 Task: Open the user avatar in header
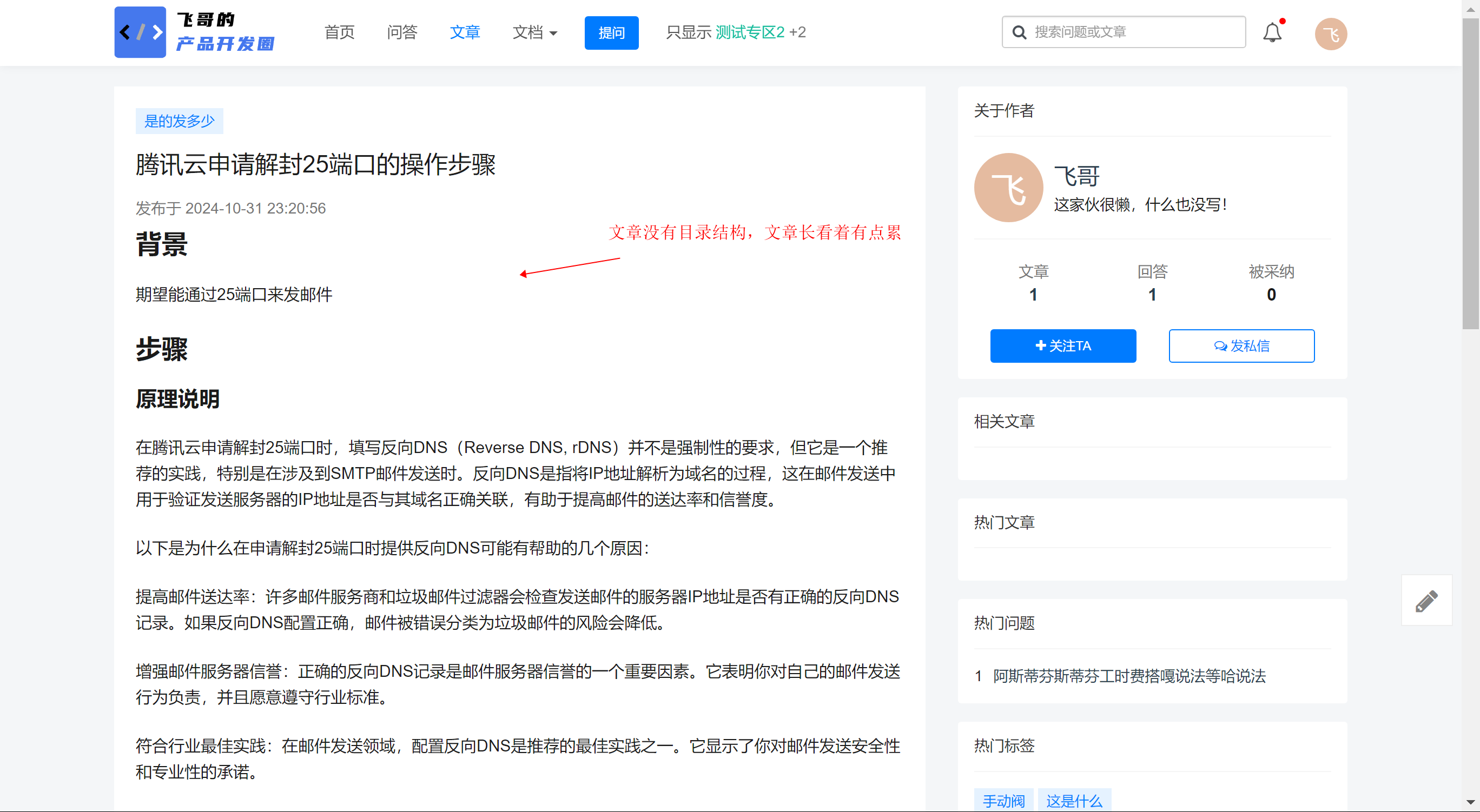click(1331, 34)
